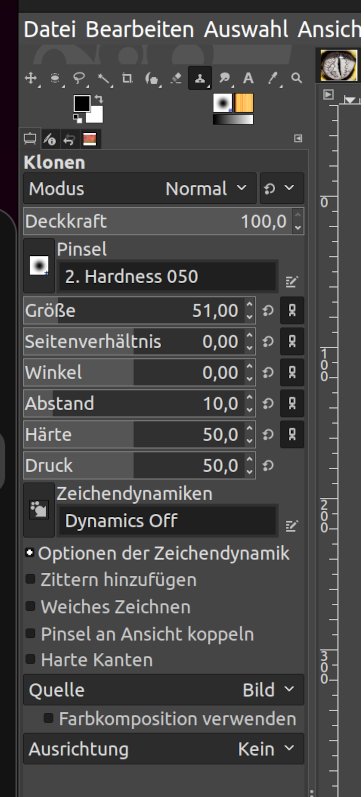Enable Weiches Zeichnen checkbox
Screen dimensions: 364x797
click(31, 606)
